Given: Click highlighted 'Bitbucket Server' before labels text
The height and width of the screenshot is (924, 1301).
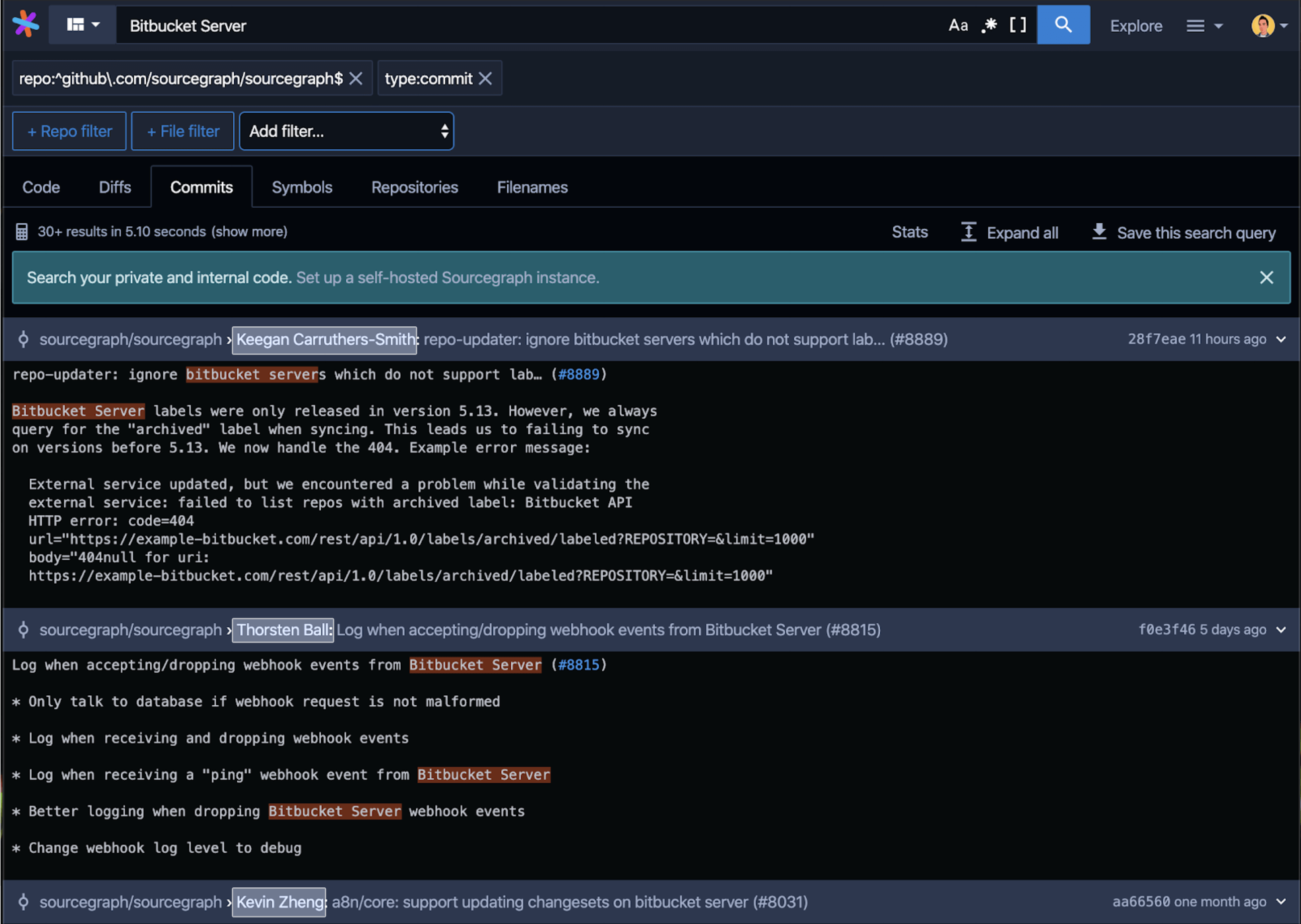Looking at the screenshot, I should (x=78, y=411).
